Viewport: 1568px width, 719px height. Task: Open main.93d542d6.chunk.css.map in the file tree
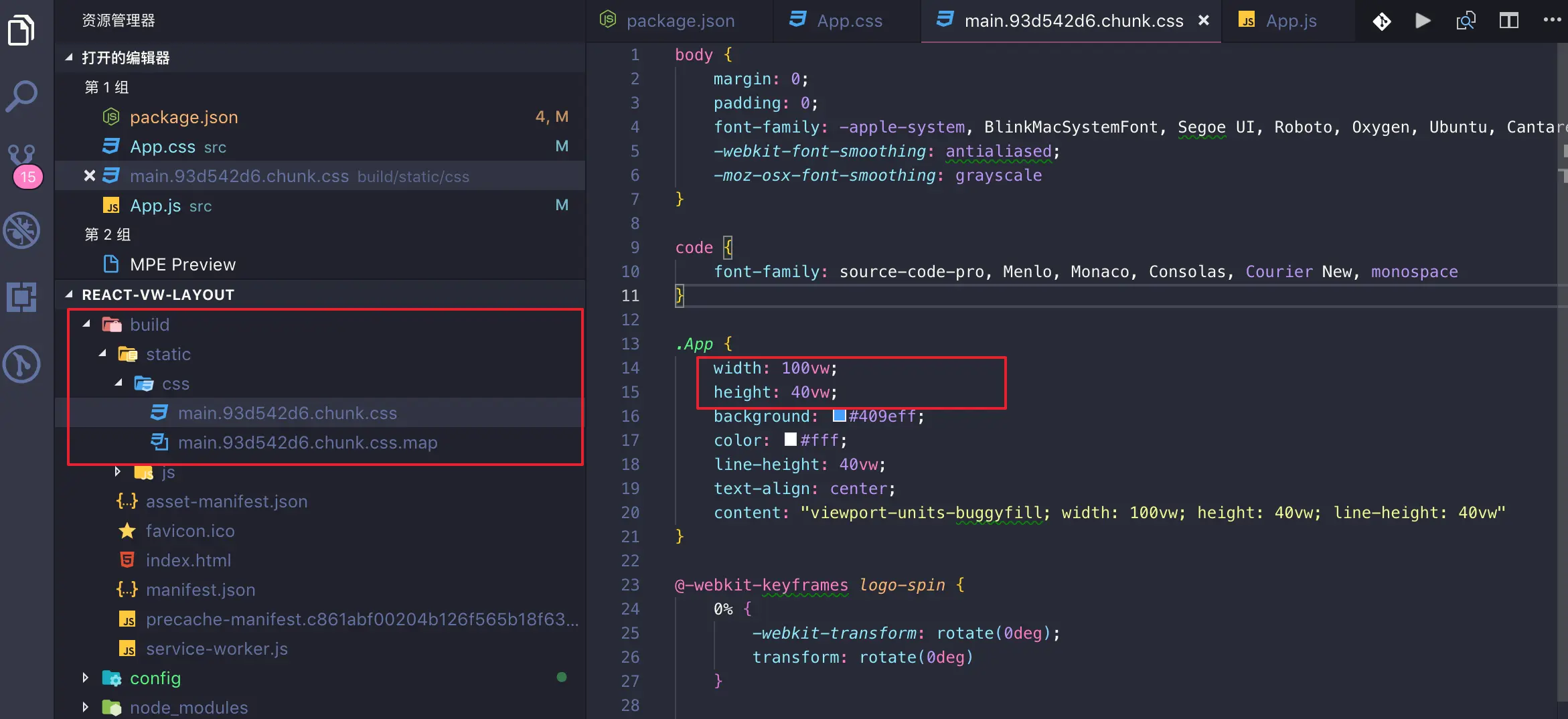click(320, 442)
